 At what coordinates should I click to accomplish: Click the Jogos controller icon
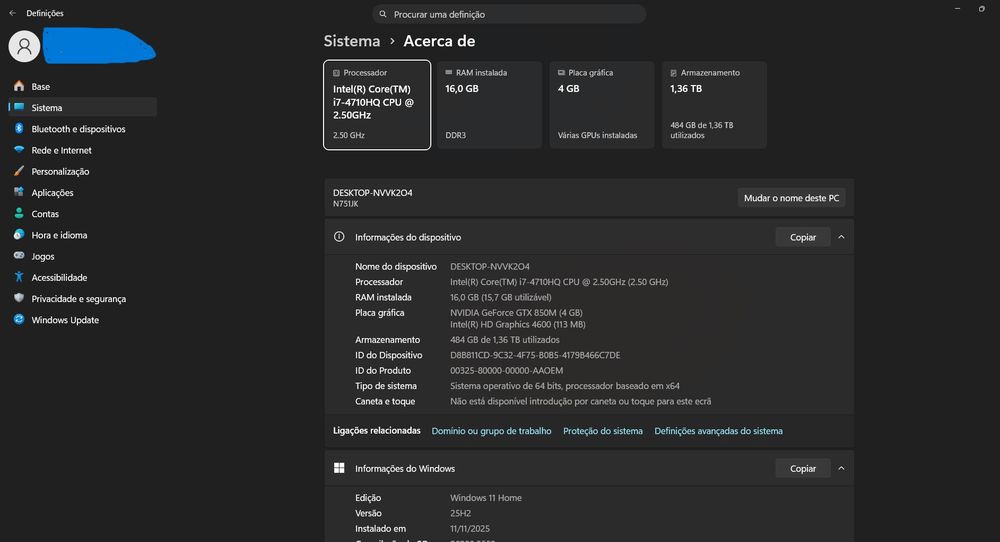[19, 256]
